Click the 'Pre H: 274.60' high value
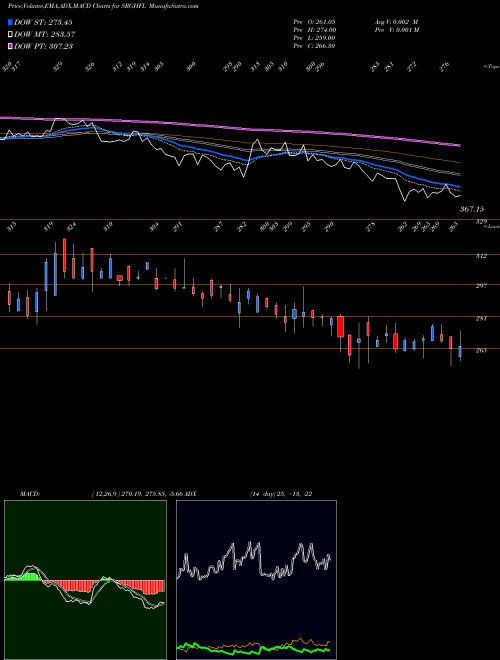500x660 pixels. point(314,29)
